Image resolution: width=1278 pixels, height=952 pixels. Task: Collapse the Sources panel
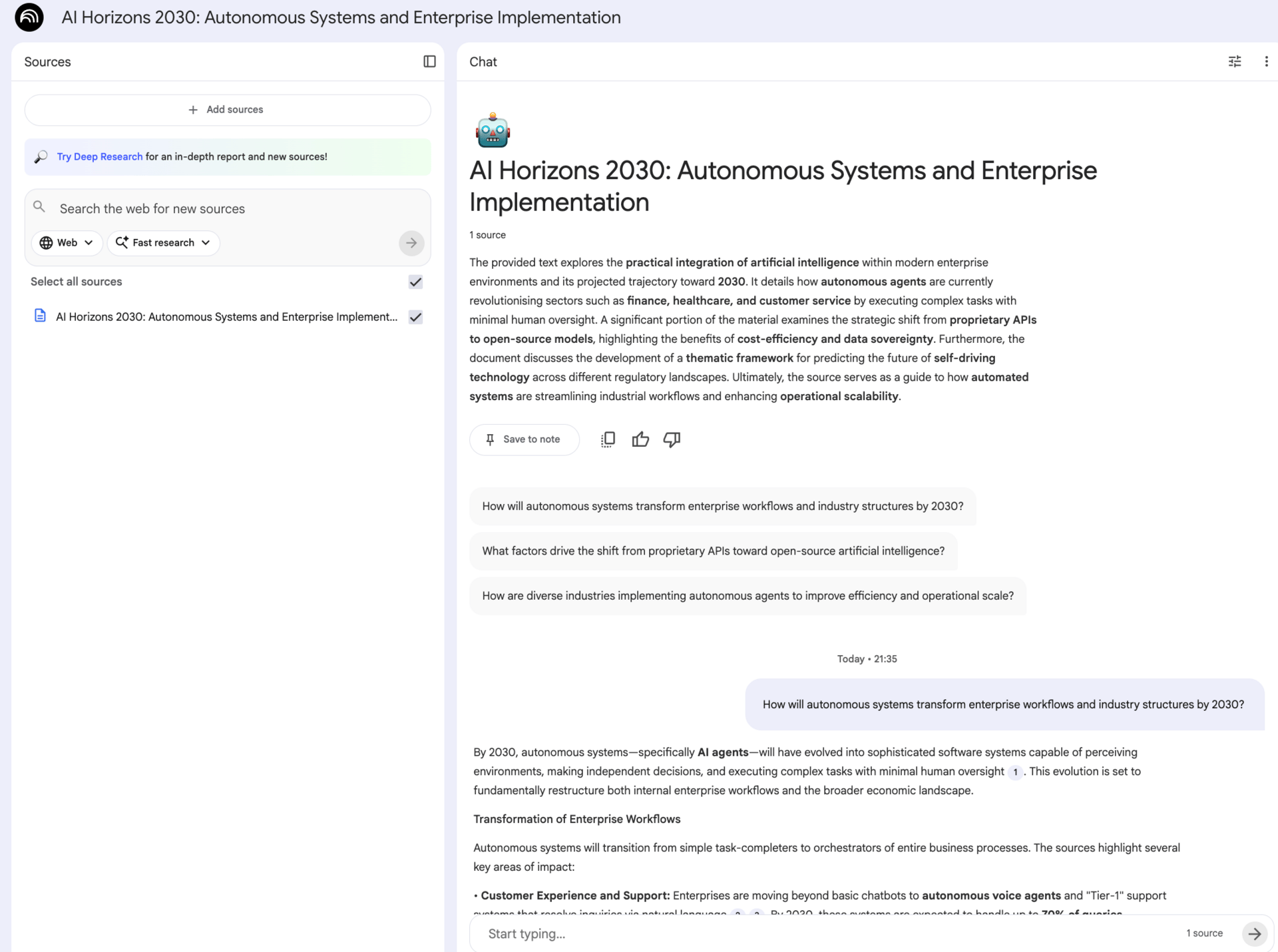[x=429, y=61]
